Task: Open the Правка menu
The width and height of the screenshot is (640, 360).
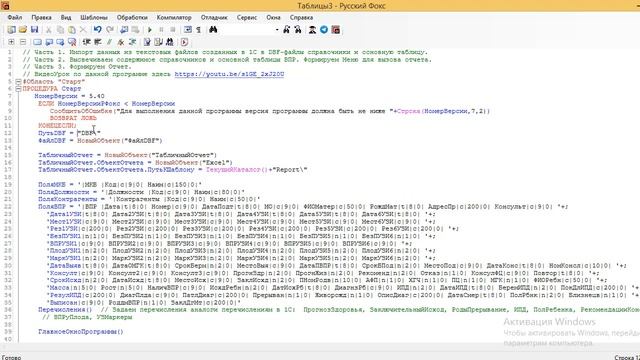Action: tap(41, 18)
